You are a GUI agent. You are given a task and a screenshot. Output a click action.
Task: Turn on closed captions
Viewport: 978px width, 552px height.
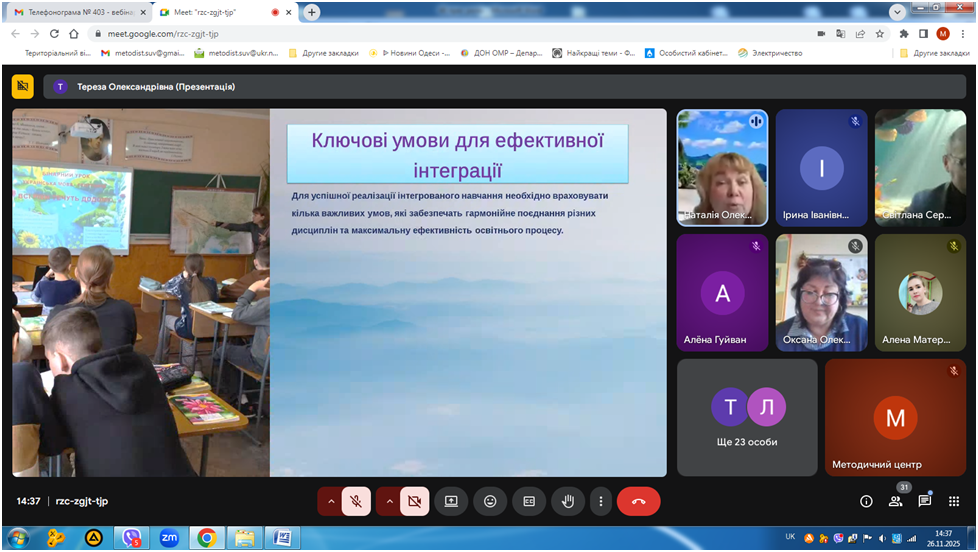coord(529,501)
